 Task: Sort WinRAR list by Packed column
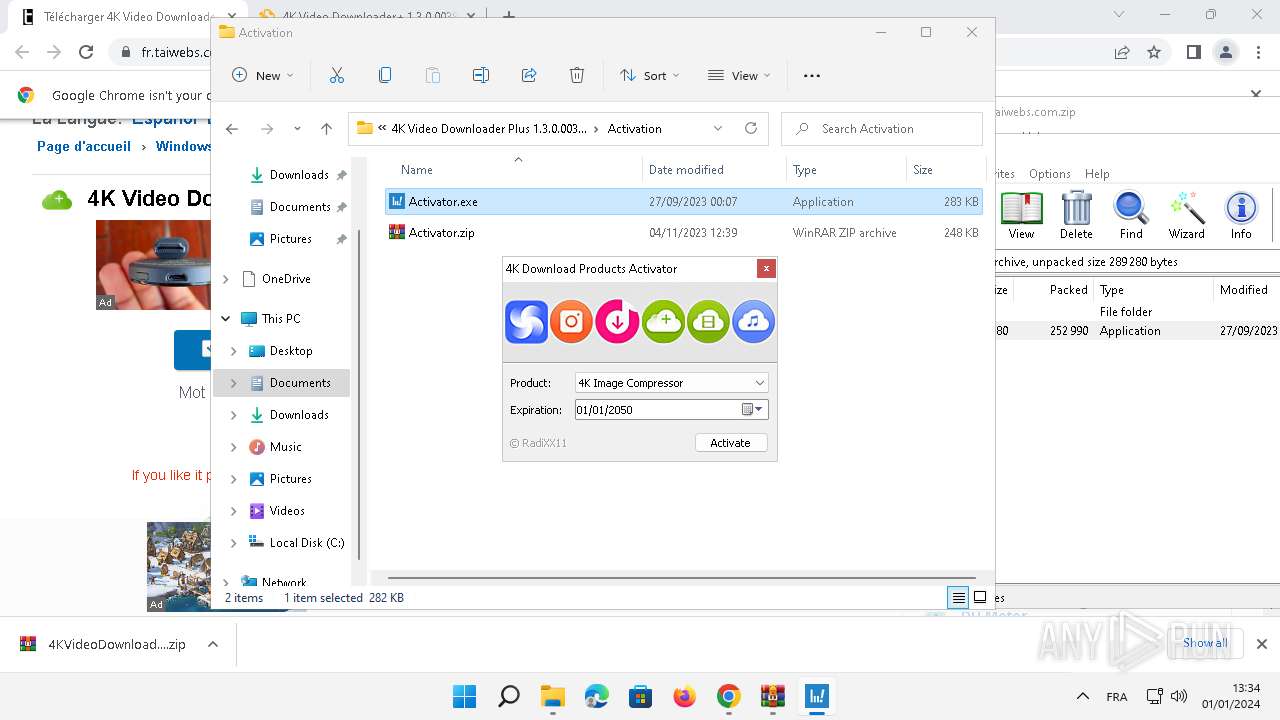(1068, 290)
